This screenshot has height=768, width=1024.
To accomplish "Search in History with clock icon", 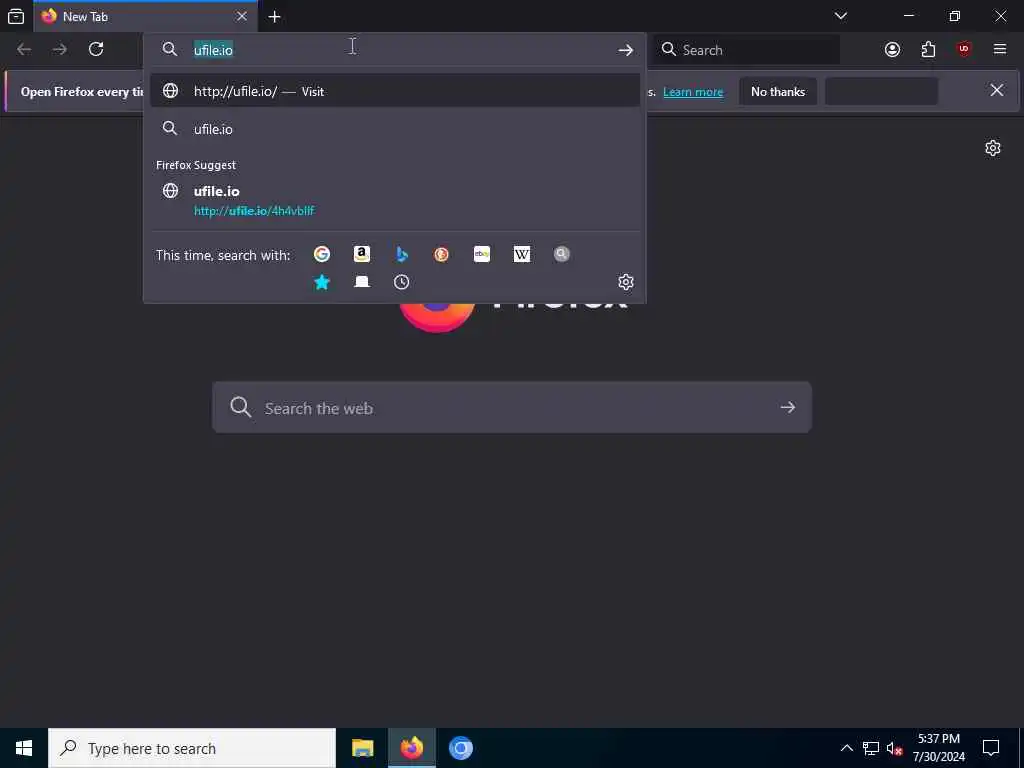I will (x=402, y=282).
